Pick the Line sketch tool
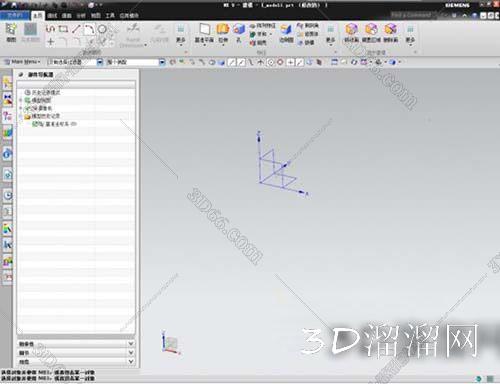500x384 pixels. (76, 29)
